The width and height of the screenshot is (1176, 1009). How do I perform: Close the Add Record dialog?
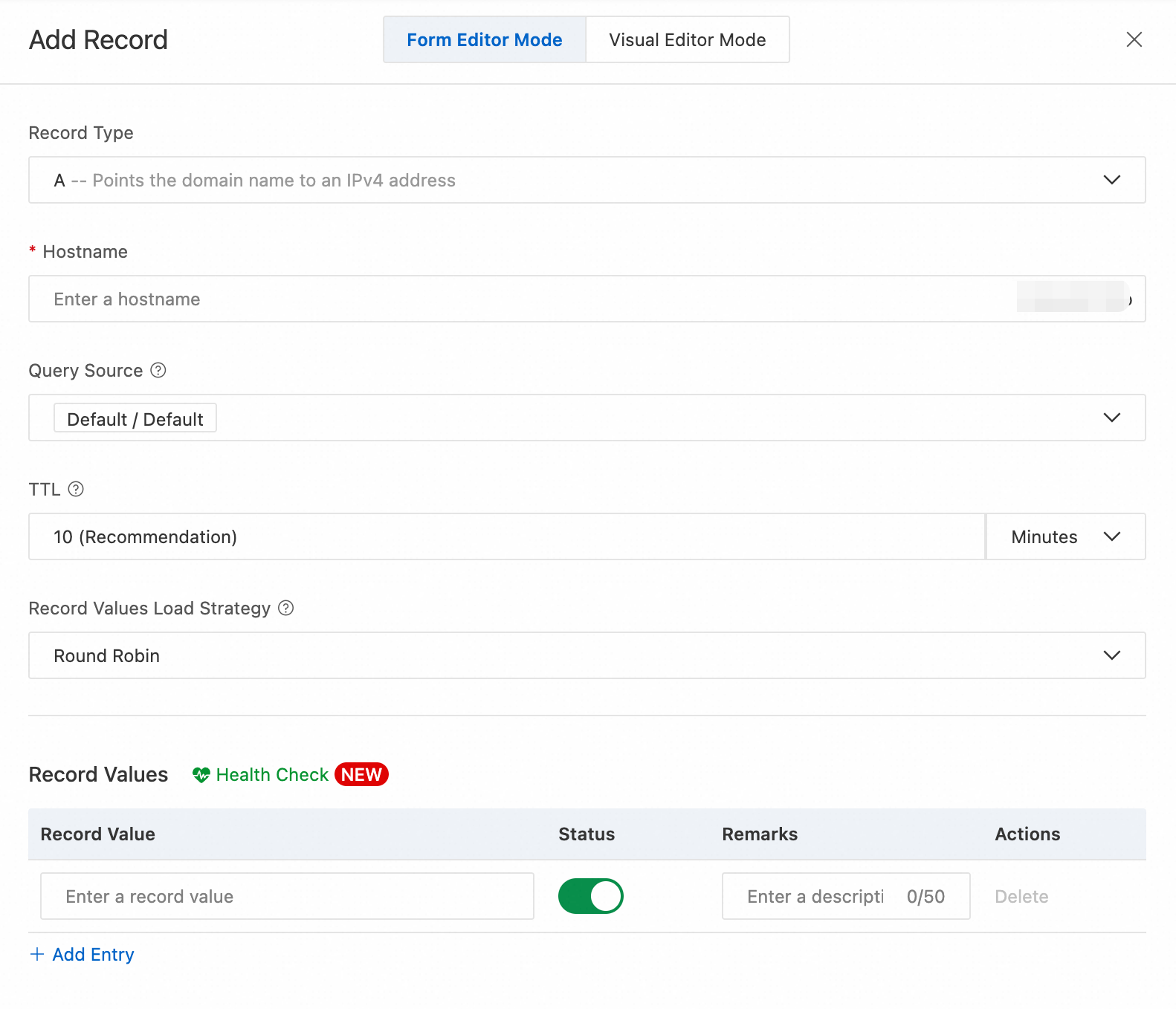pos(1134,39)
